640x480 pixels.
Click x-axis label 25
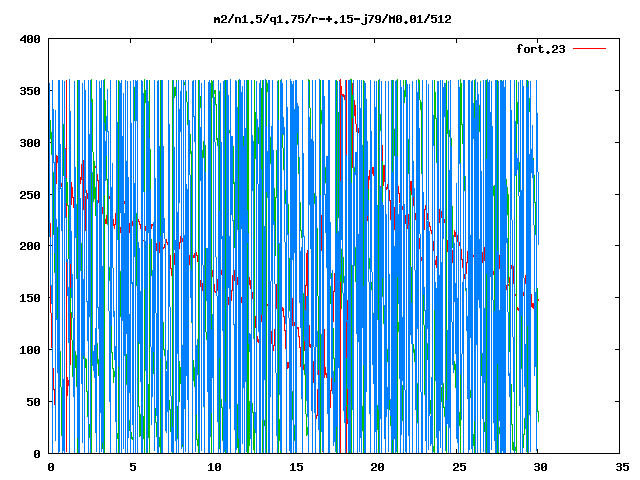[459, 467]
